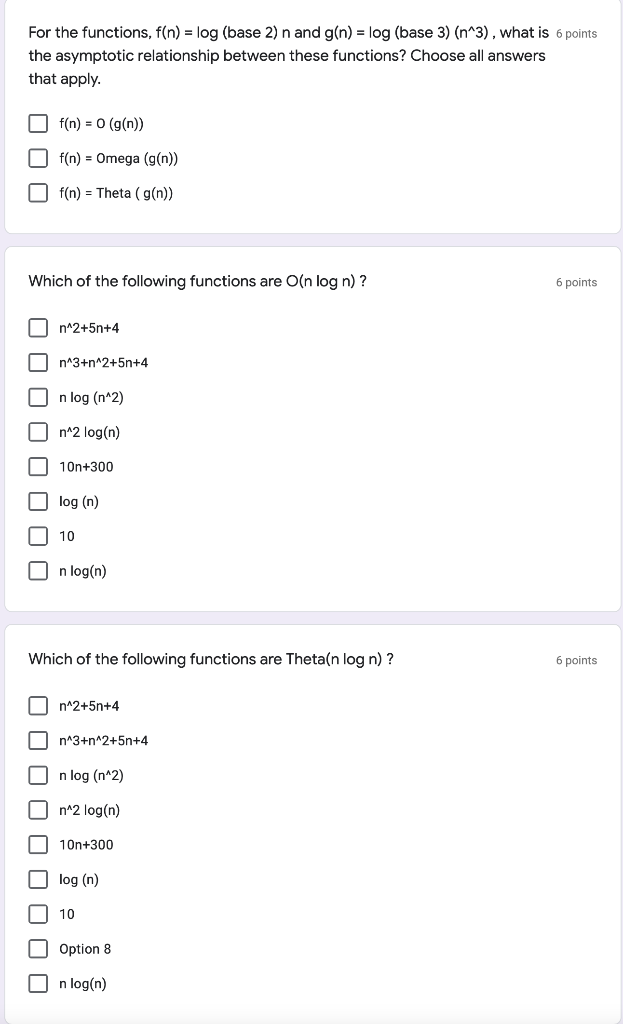Viewport: 623px width, 1024px height.
Task: Check 10n+300 under Theta(n log n)
Action: (38, 844)
